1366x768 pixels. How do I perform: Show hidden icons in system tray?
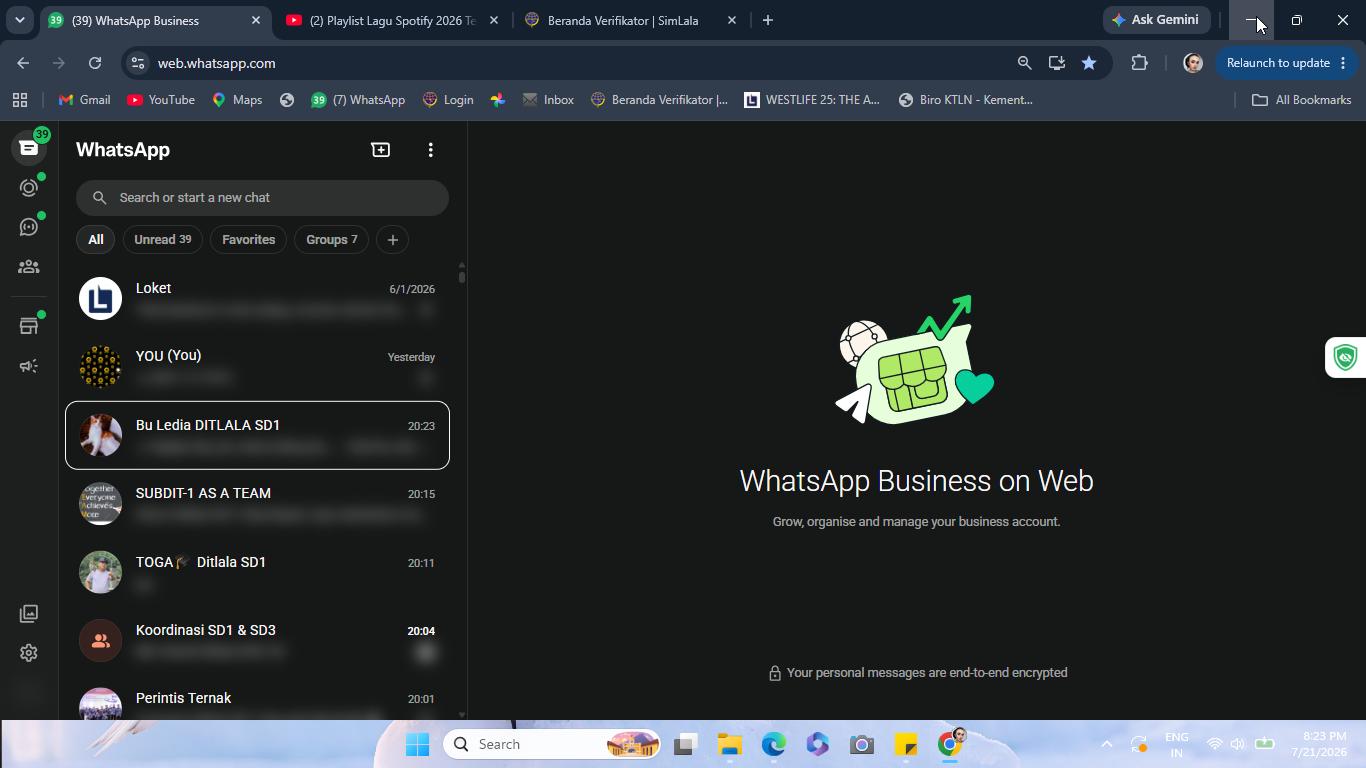1106,744
